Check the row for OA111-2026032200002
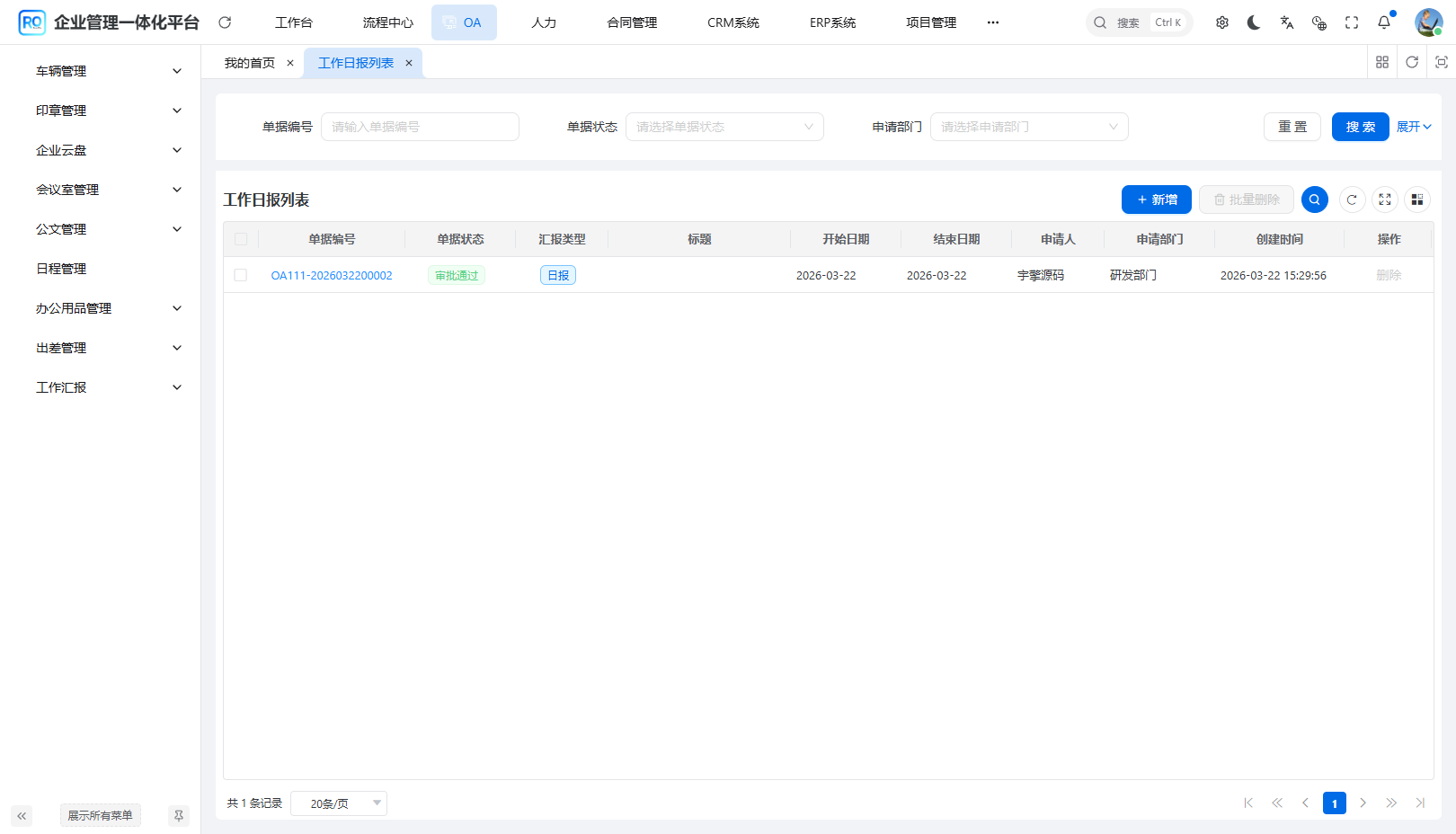Image resolution: width=1456 pixels, height=834 pixels. point(241,275)
